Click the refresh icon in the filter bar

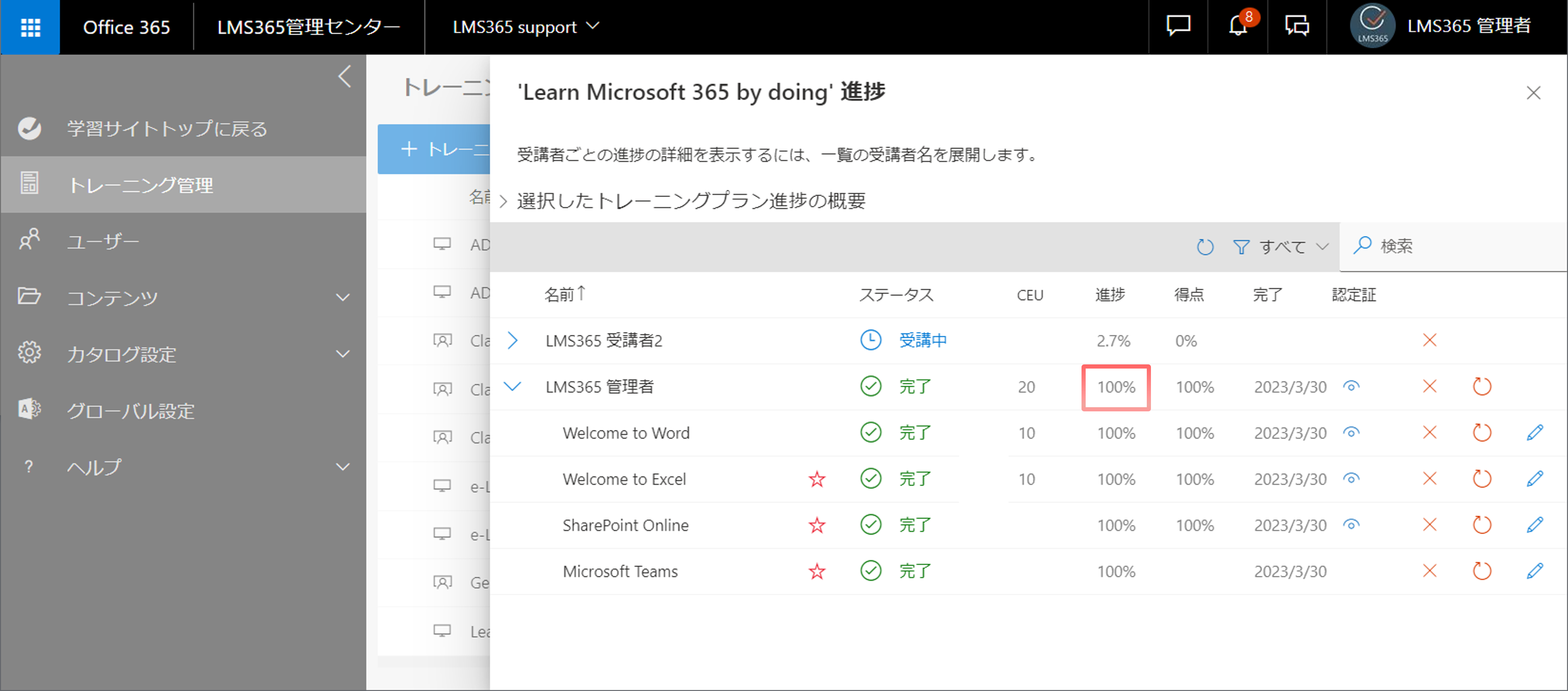point(1205,246)
